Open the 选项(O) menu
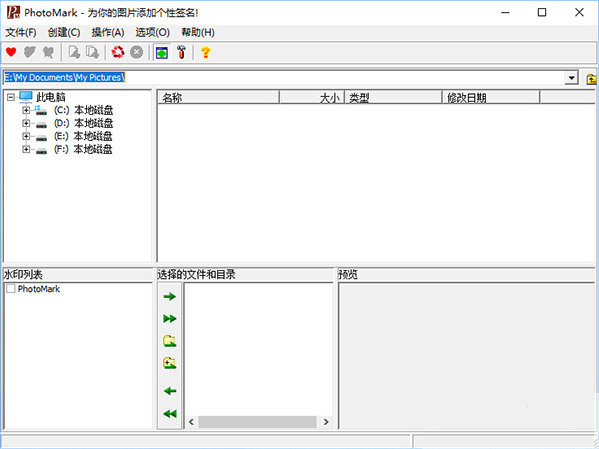This screenshot has height=449, width=599. tap(153, 32)
